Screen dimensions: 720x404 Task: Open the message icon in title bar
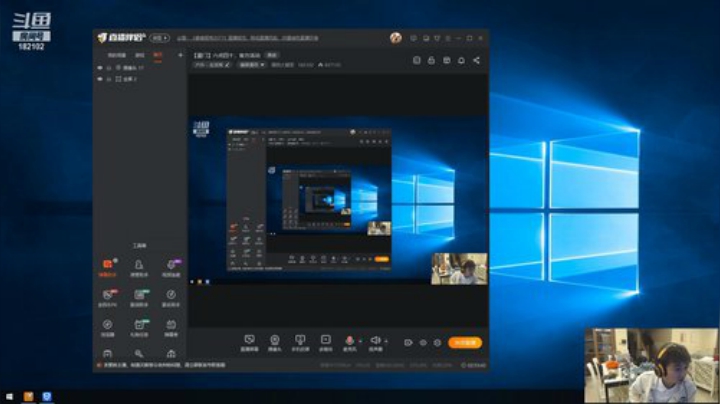[414, 38]
